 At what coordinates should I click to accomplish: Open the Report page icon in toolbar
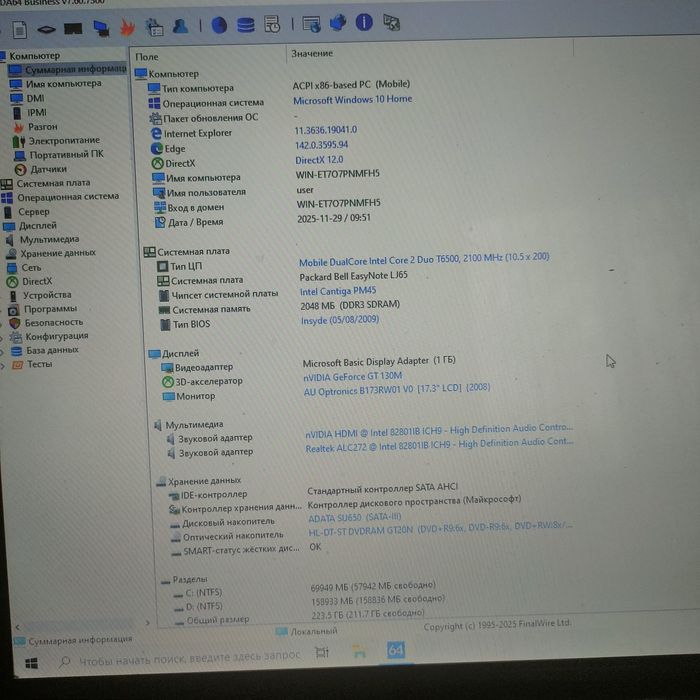coord(19,30)
